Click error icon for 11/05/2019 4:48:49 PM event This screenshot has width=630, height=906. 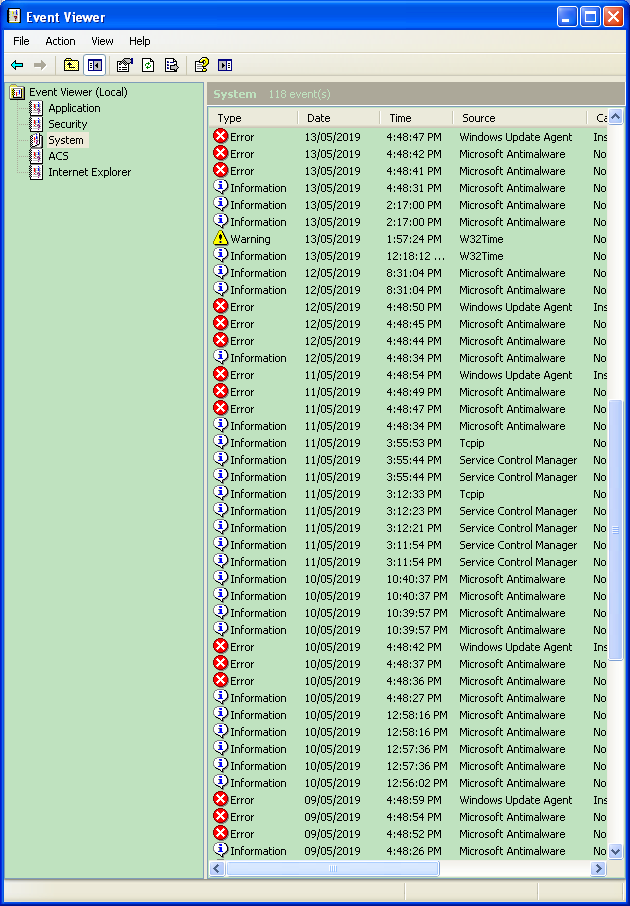pos(220,391)
